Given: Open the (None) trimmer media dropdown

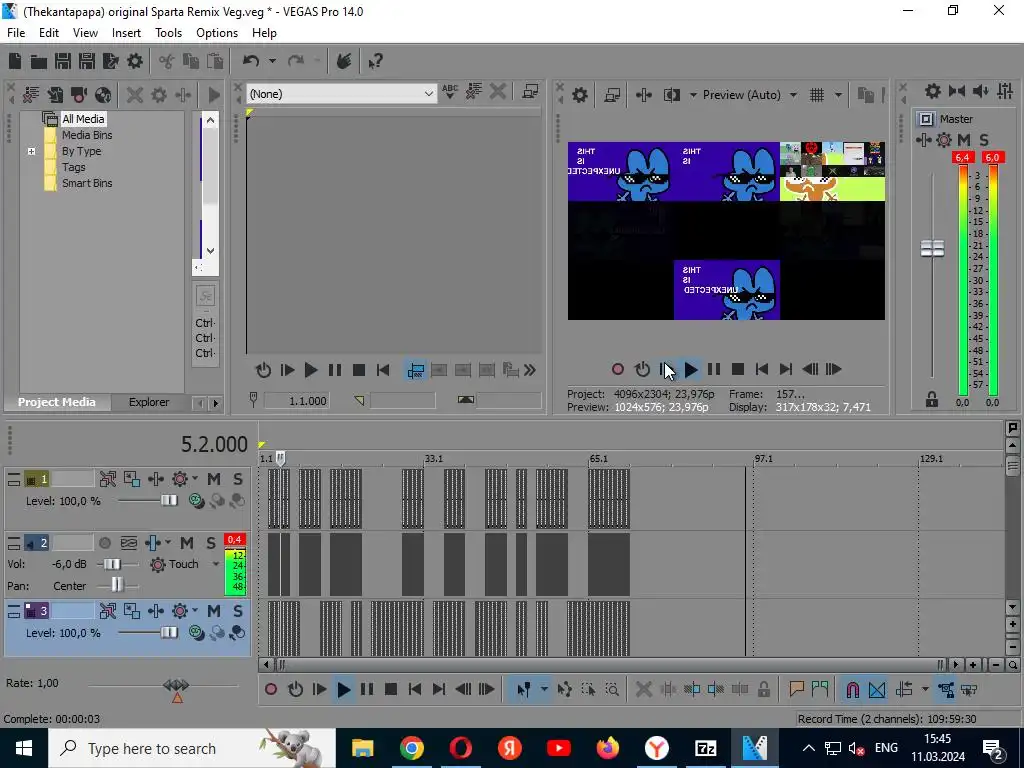Looking at the screenshot, I should tap(341, 94).
